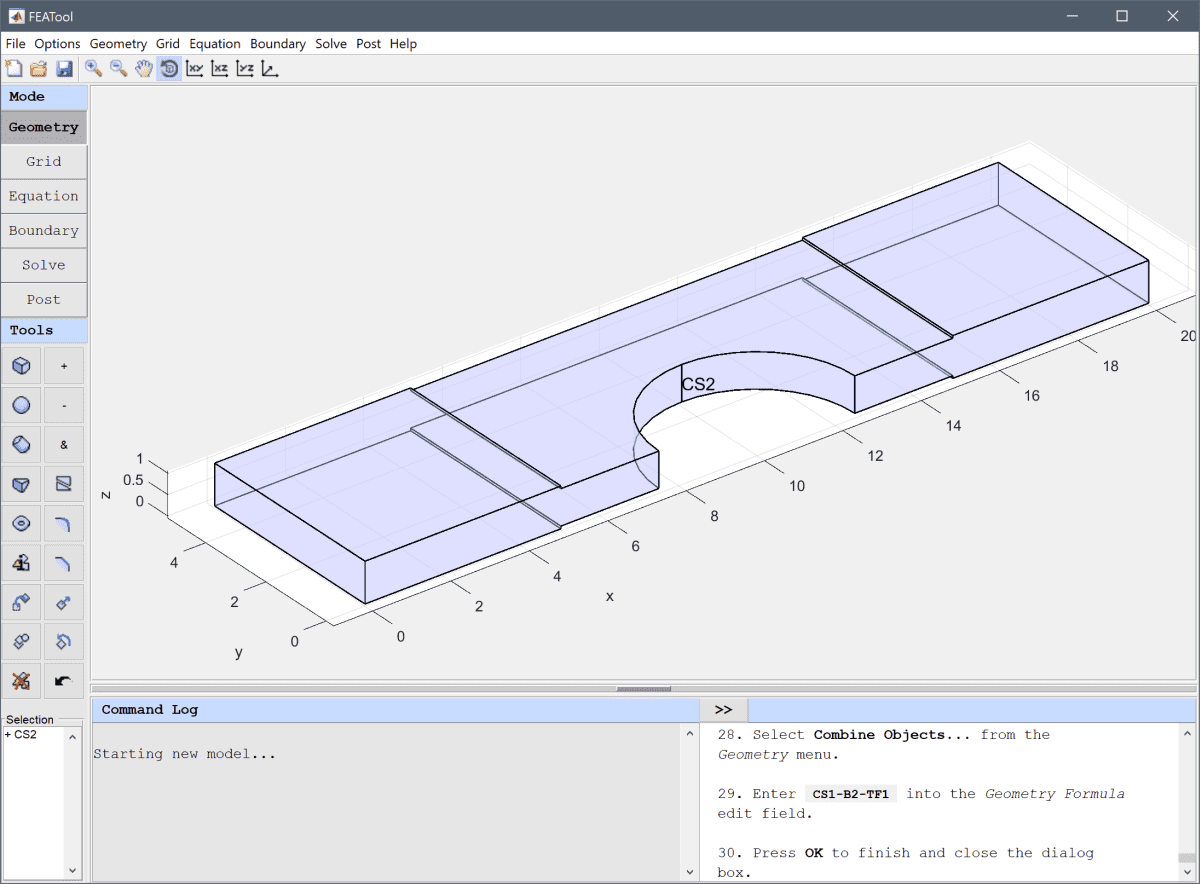Click the 'Starting new model...' log text
This screenshot has width=1200, height=884.
pyautogui.click(x=184, y=754)
